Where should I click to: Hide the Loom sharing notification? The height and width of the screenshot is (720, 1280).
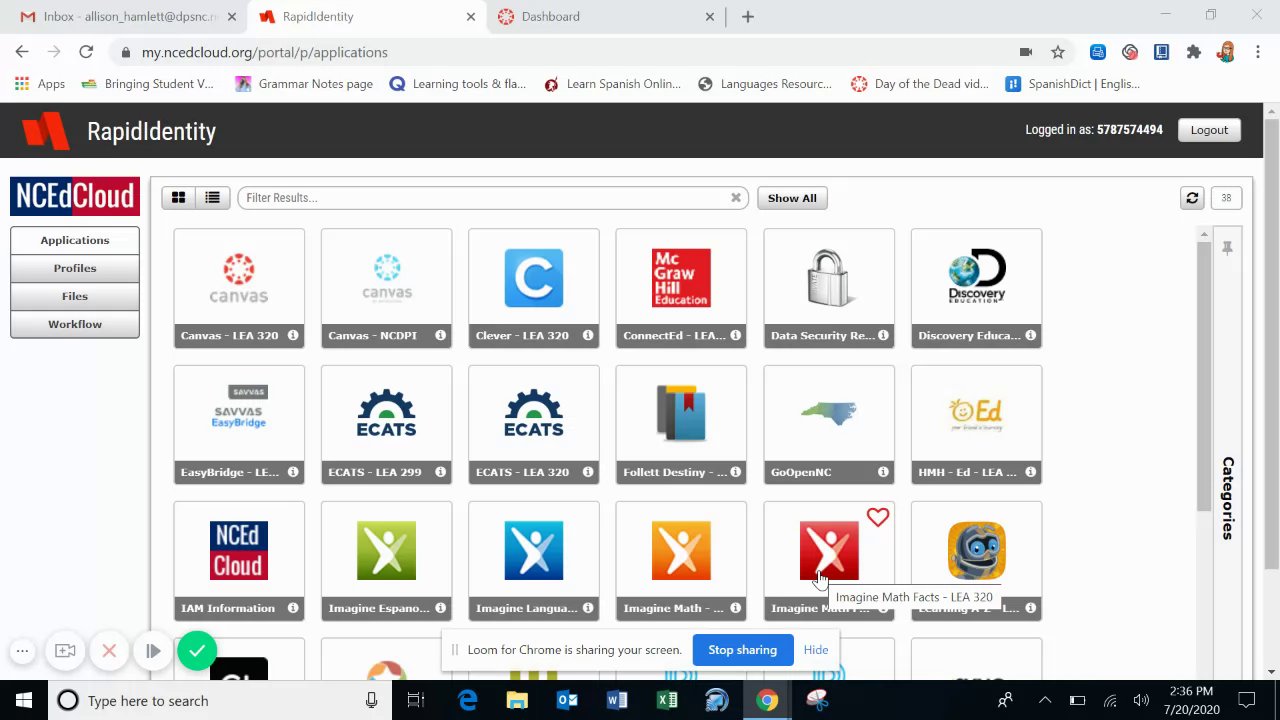816,650
